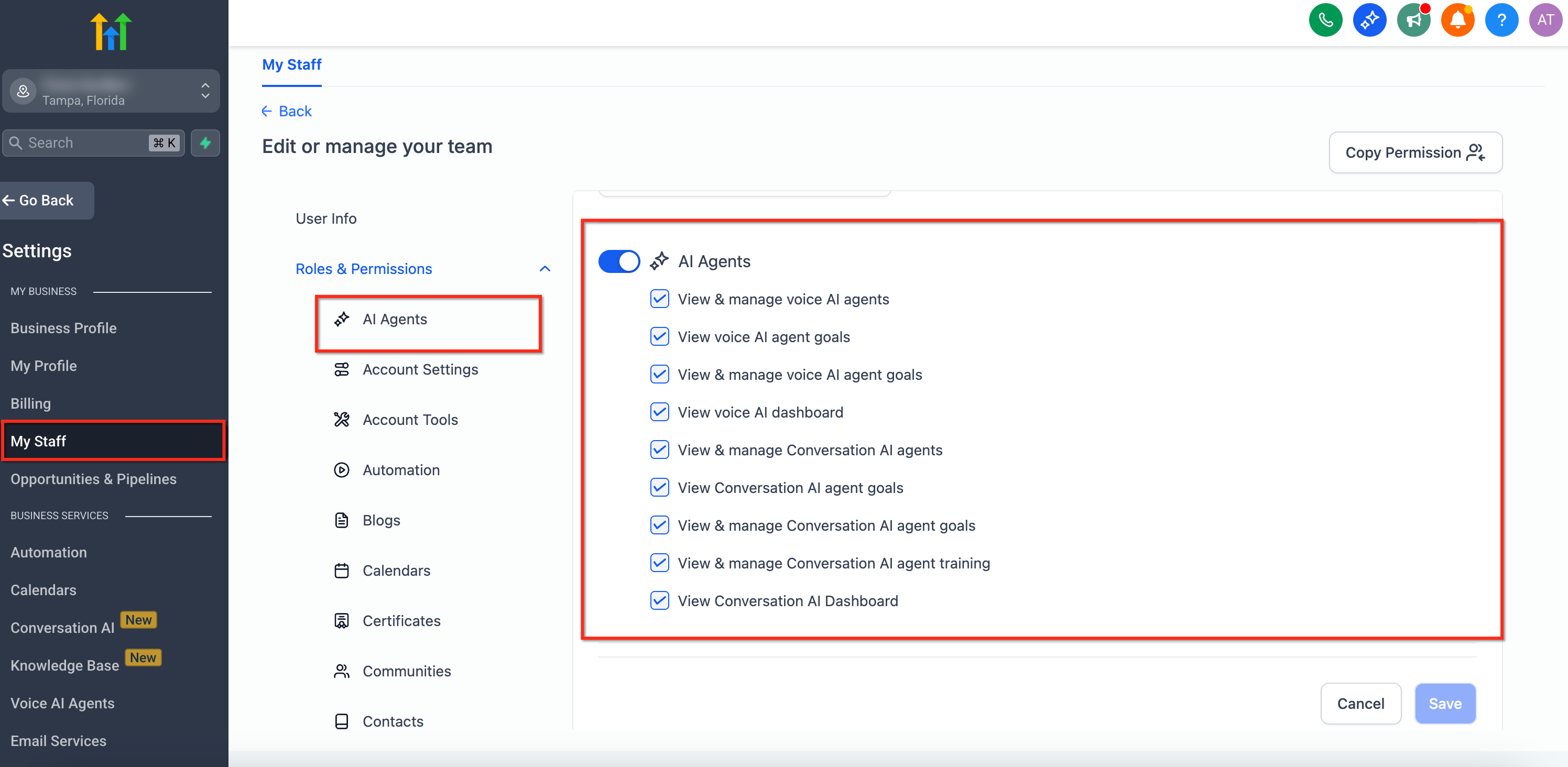The width and height of the screenshot is (1568, 767).
Task: Click the green lightning bolt quick actions icon
Action: tap(205, 143)
